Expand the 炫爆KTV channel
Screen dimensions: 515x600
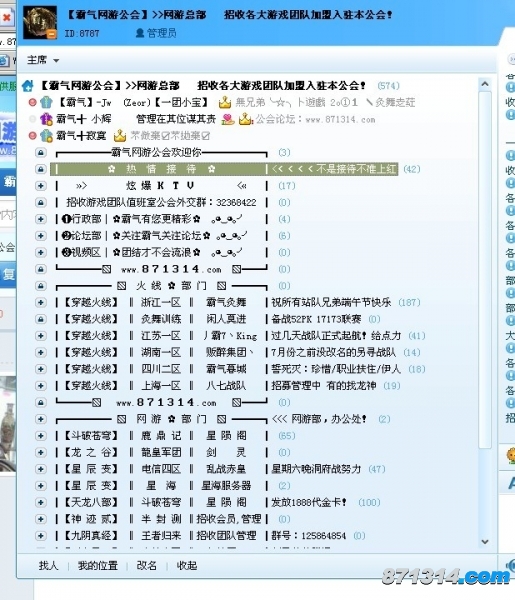pos(41,186)
